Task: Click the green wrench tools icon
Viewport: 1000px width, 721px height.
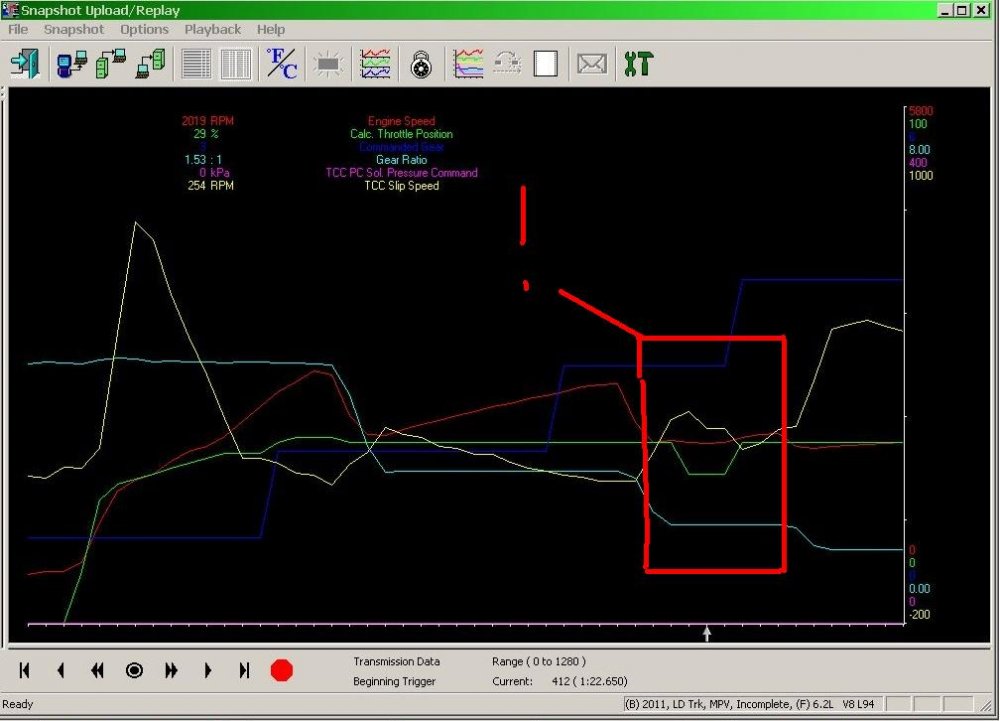Action: (x=637, y=64)
